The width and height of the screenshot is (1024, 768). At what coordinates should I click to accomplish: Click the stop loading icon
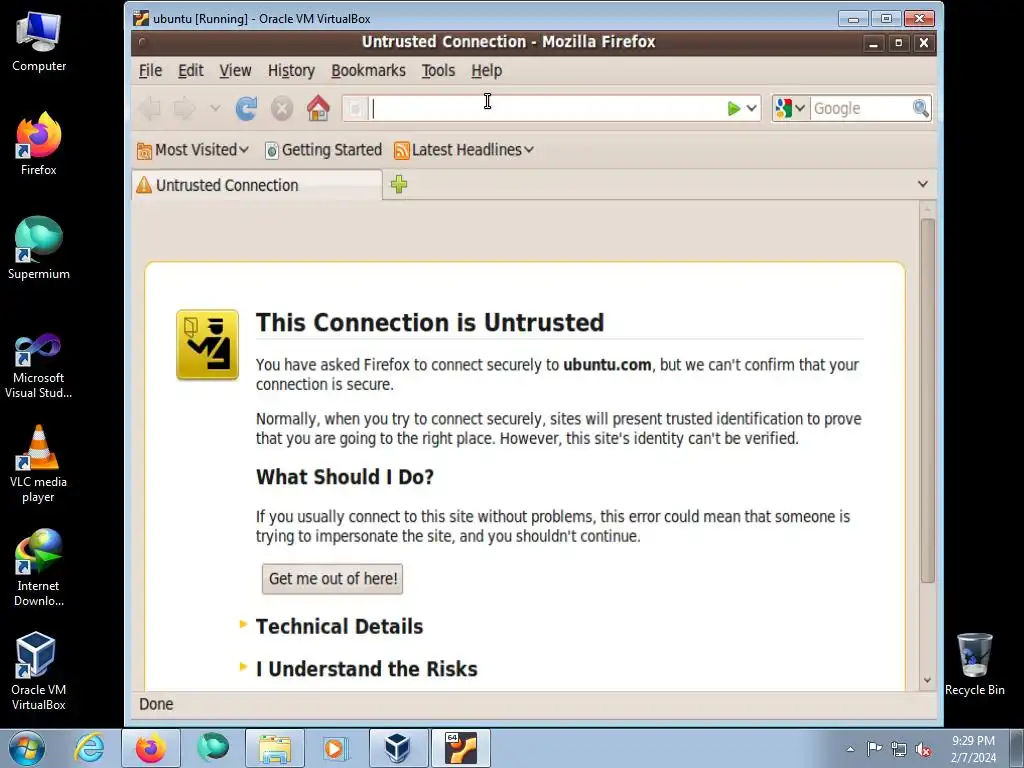tap(282, 108)
